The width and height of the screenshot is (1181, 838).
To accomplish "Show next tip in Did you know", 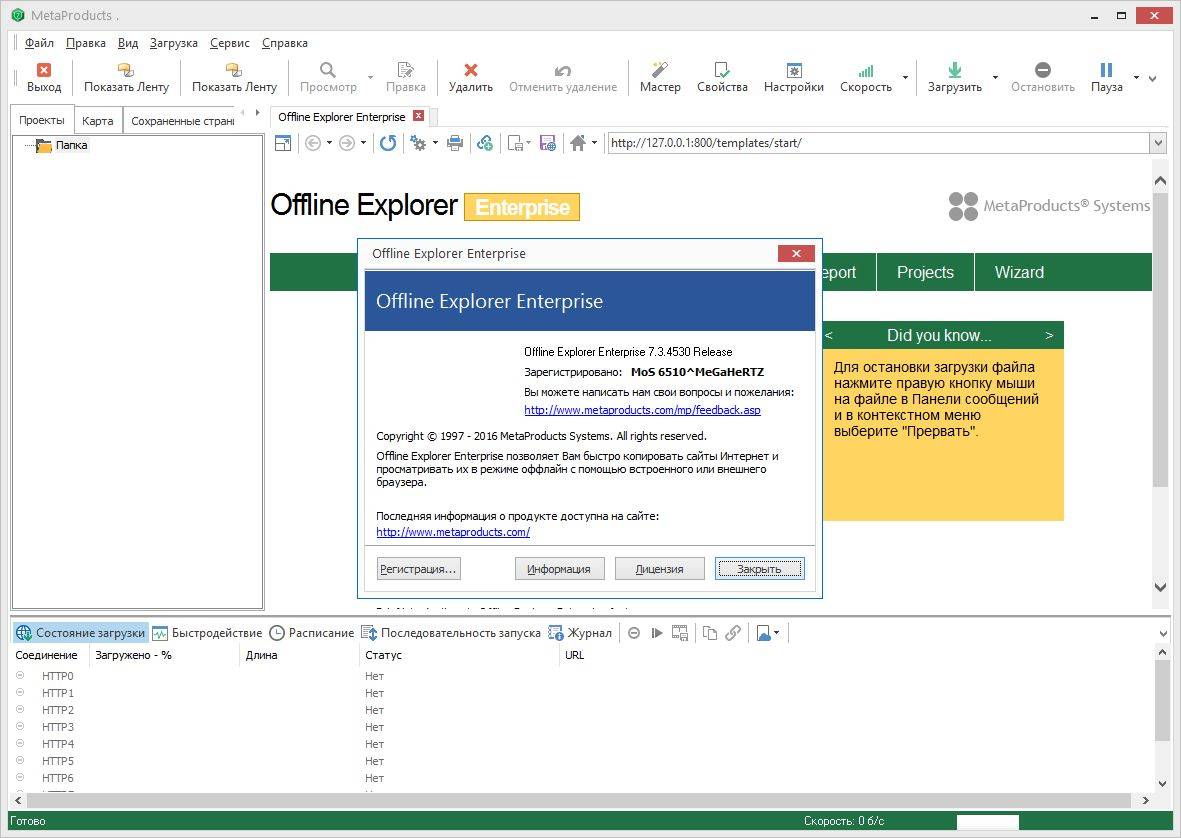I will [1049, 336].
